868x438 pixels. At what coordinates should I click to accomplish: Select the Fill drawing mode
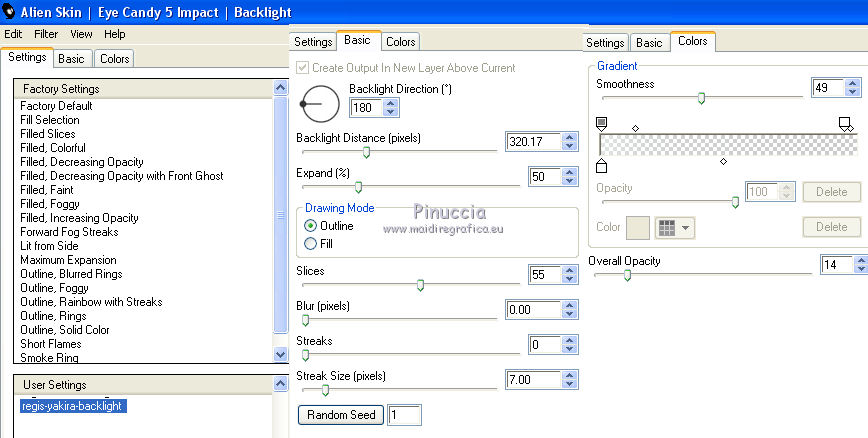coord(311,244)
